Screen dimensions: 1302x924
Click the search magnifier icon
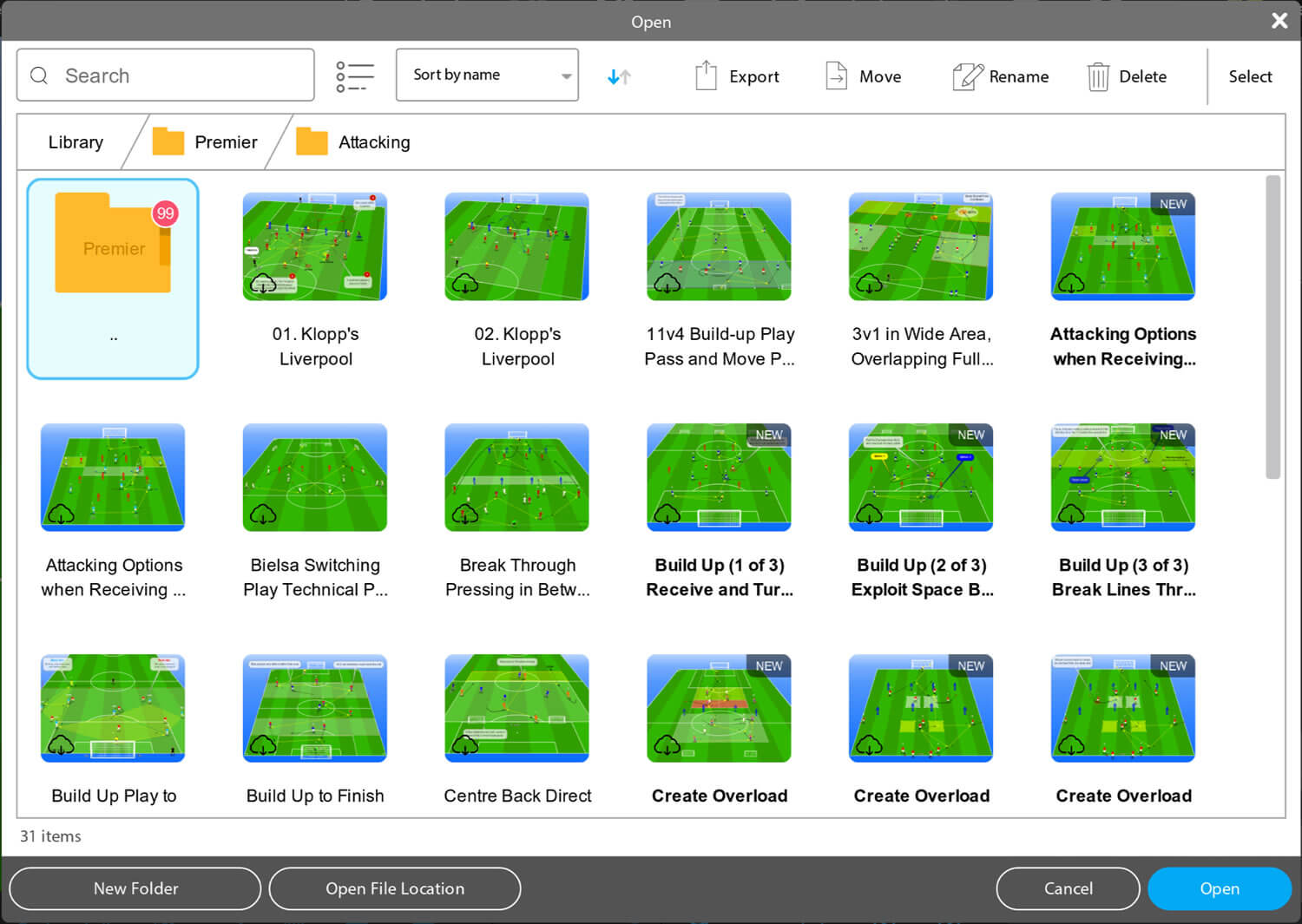click(x=39, y=75)
